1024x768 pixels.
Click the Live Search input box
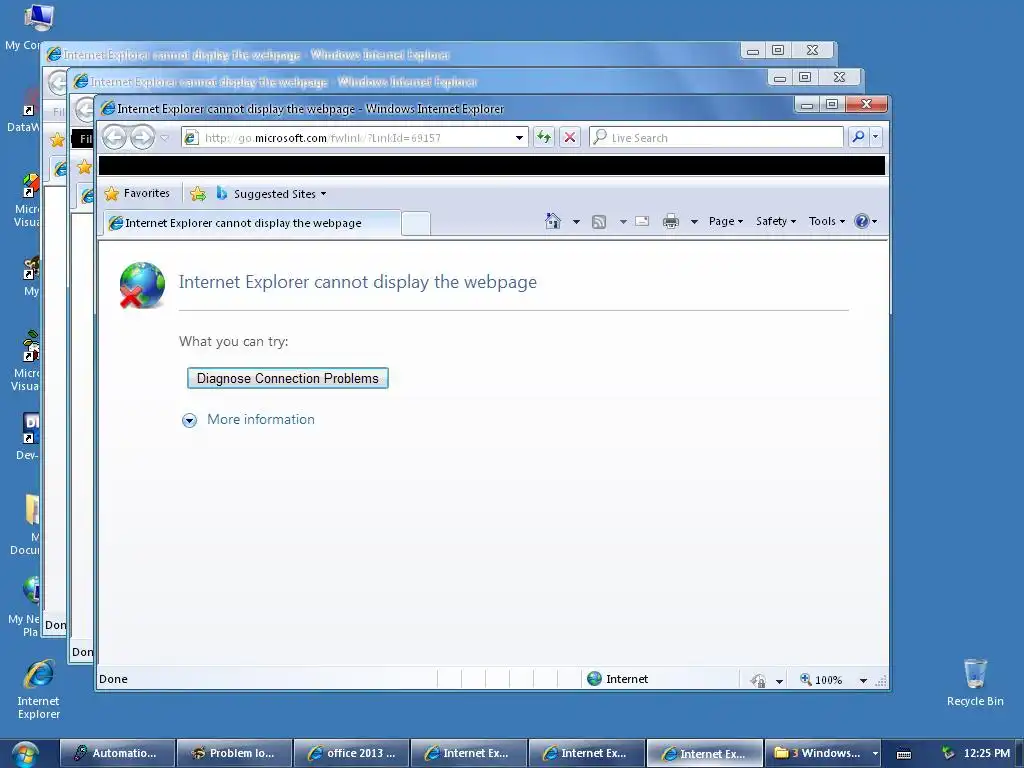pyautogui.click(x=716, y=137)
